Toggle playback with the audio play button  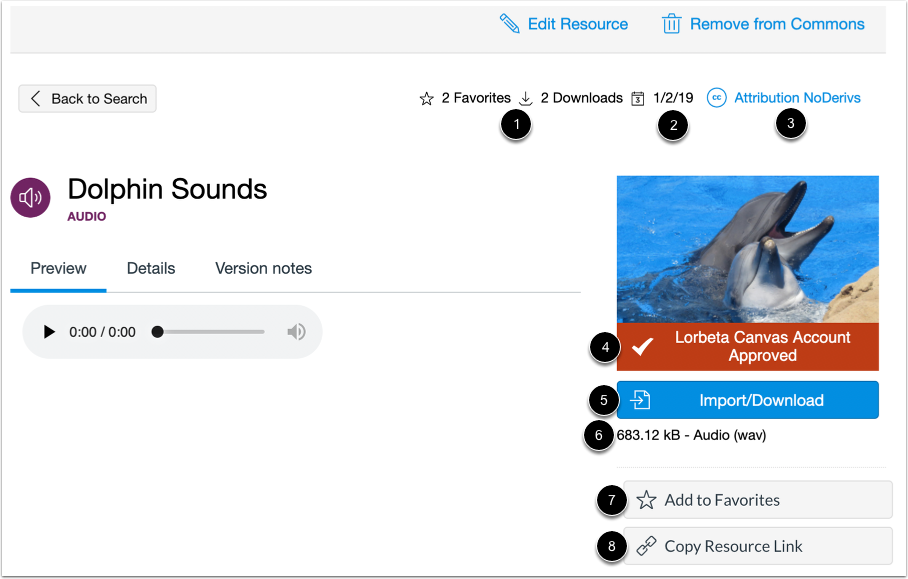(48, 331)
